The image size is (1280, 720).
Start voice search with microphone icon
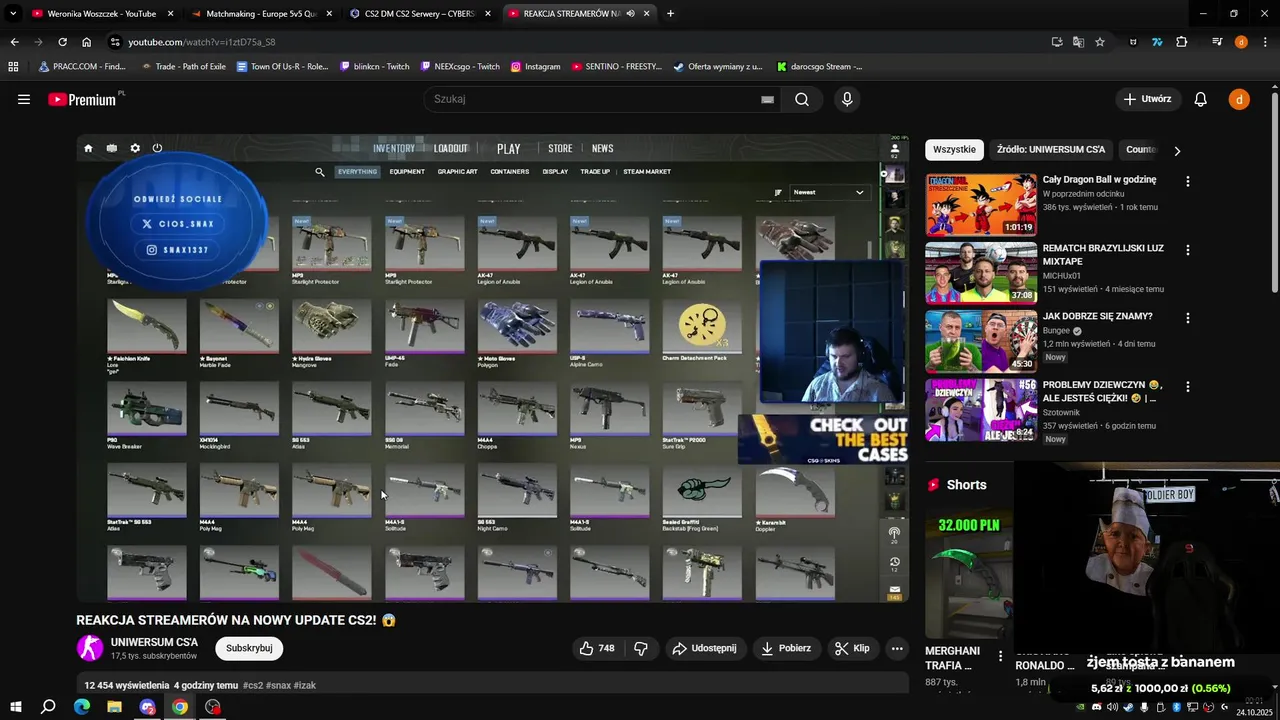point(847,99)
